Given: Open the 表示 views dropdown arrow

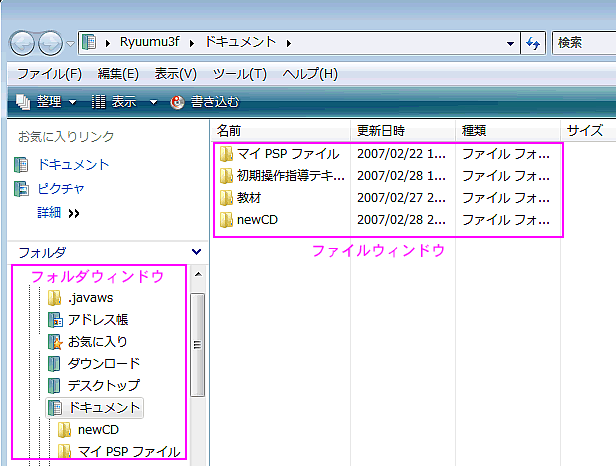Looking at the screenshot, I should pos(153,103).
